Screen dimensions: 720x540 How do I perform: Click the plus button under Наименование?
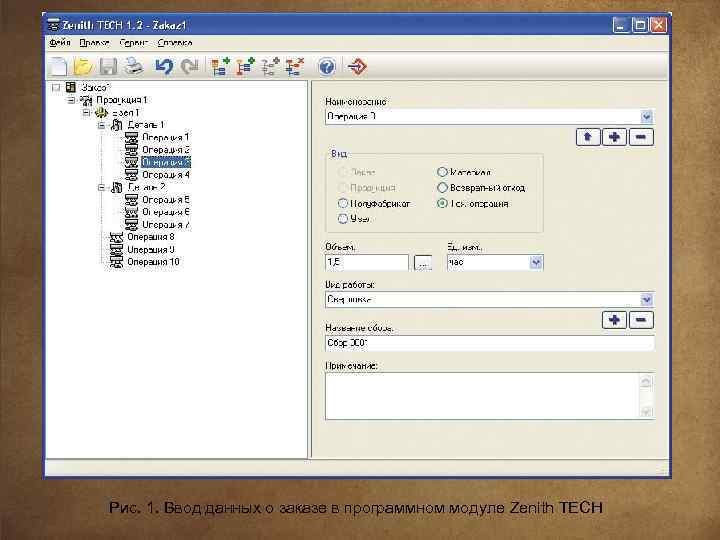(x=614, y=137)
